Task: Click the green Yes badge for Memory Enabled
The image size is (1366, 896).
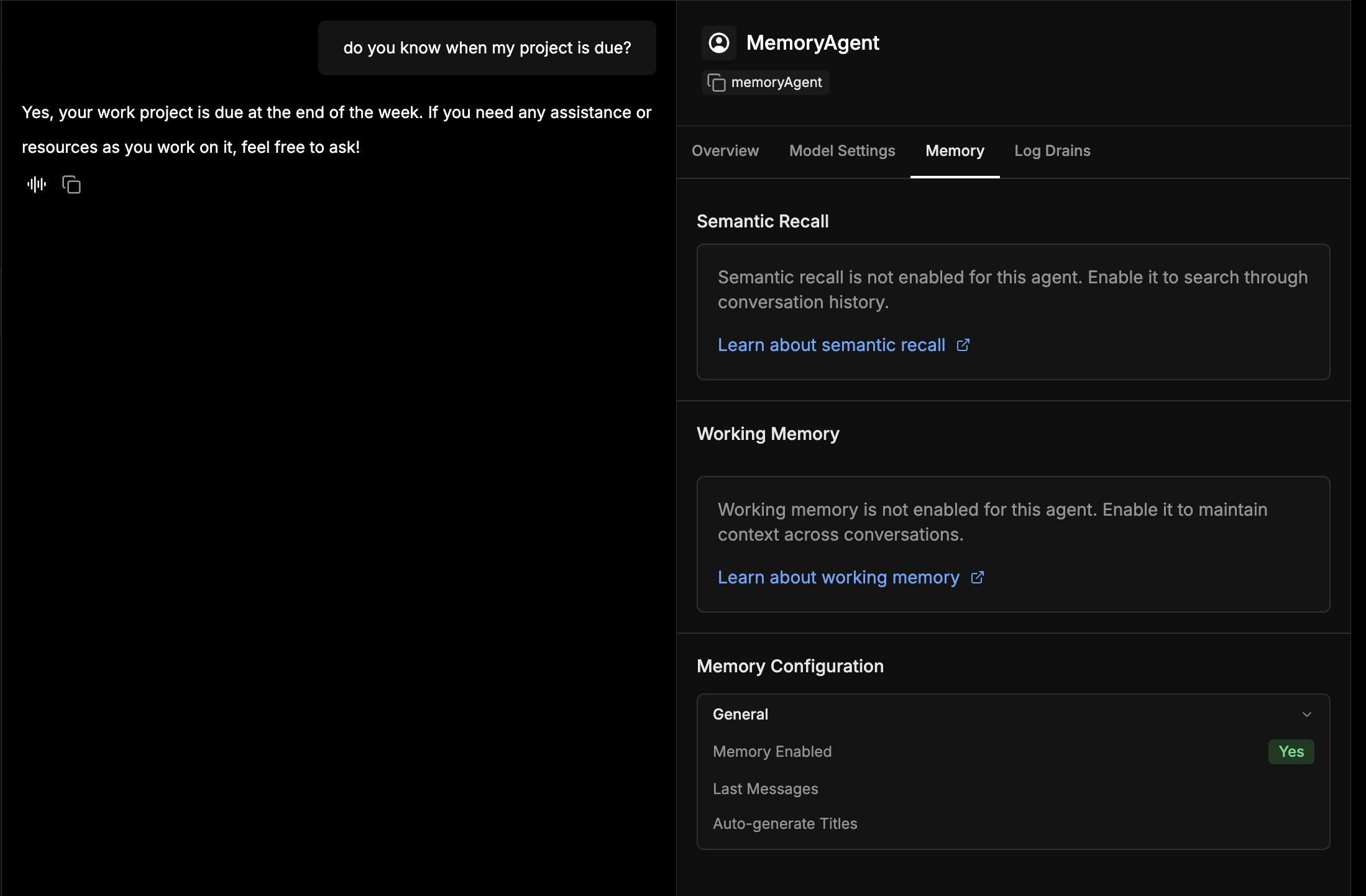Action: (1291, 752)
